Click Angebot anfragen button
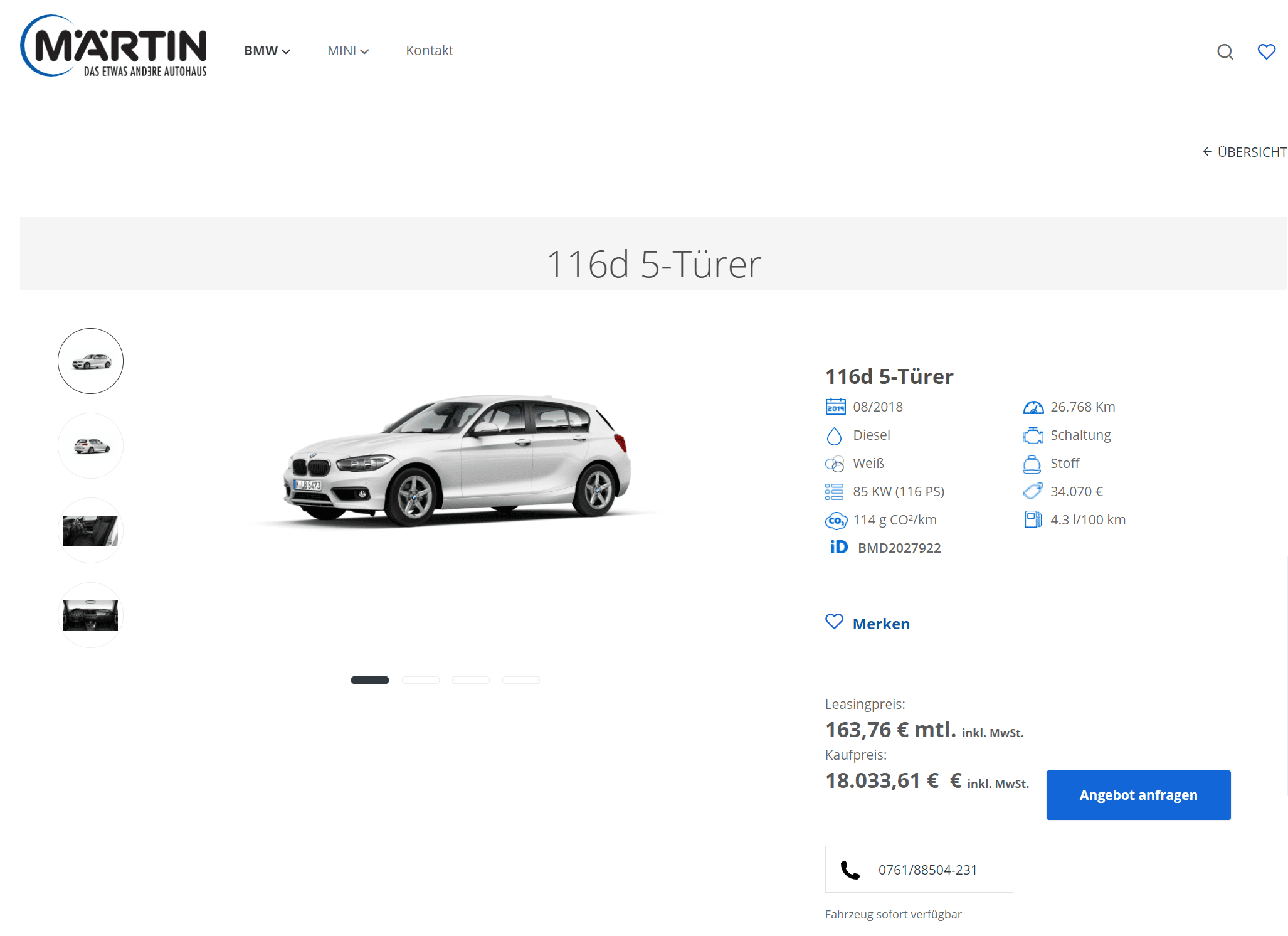This screenshot has height=936, width=1288. (x=1138, y=795)
